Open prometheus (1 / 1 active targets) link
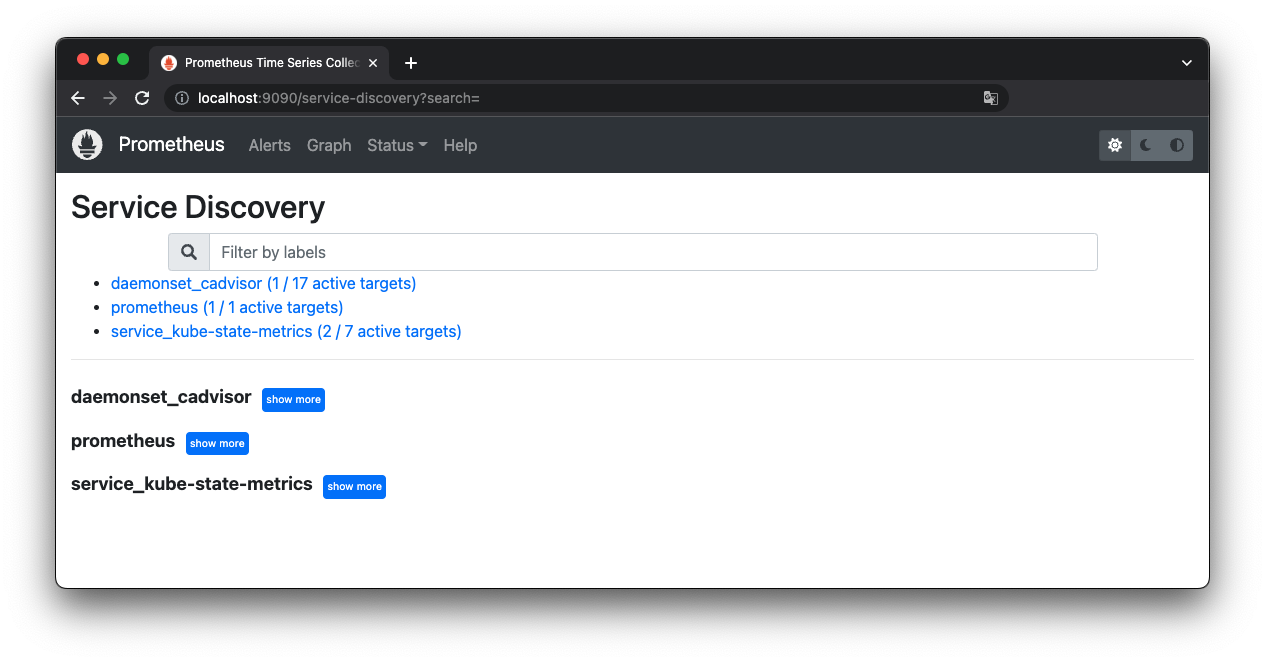 click(227, 308)
